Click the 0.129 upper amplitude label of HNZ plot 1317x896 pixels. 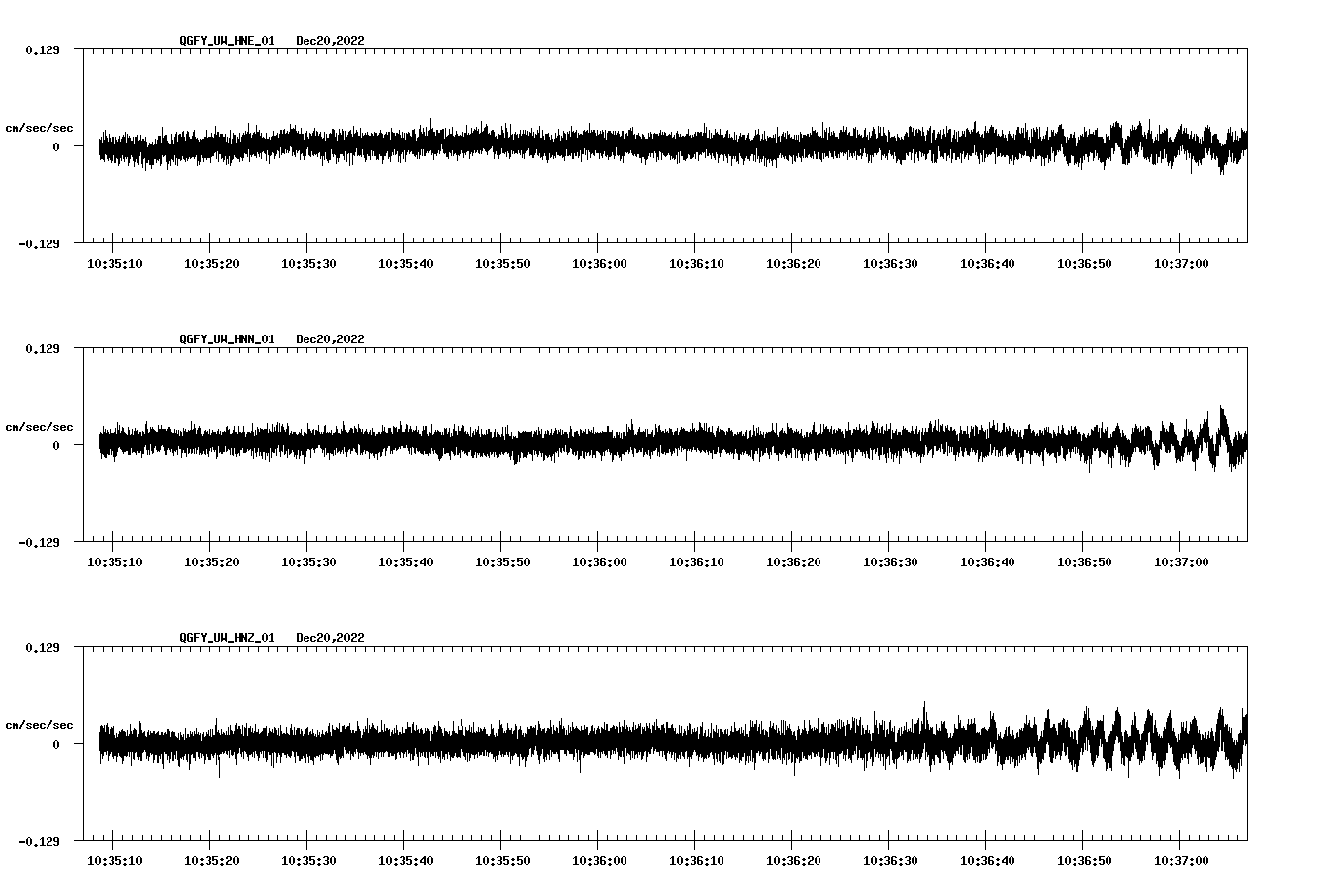point(42,647)
